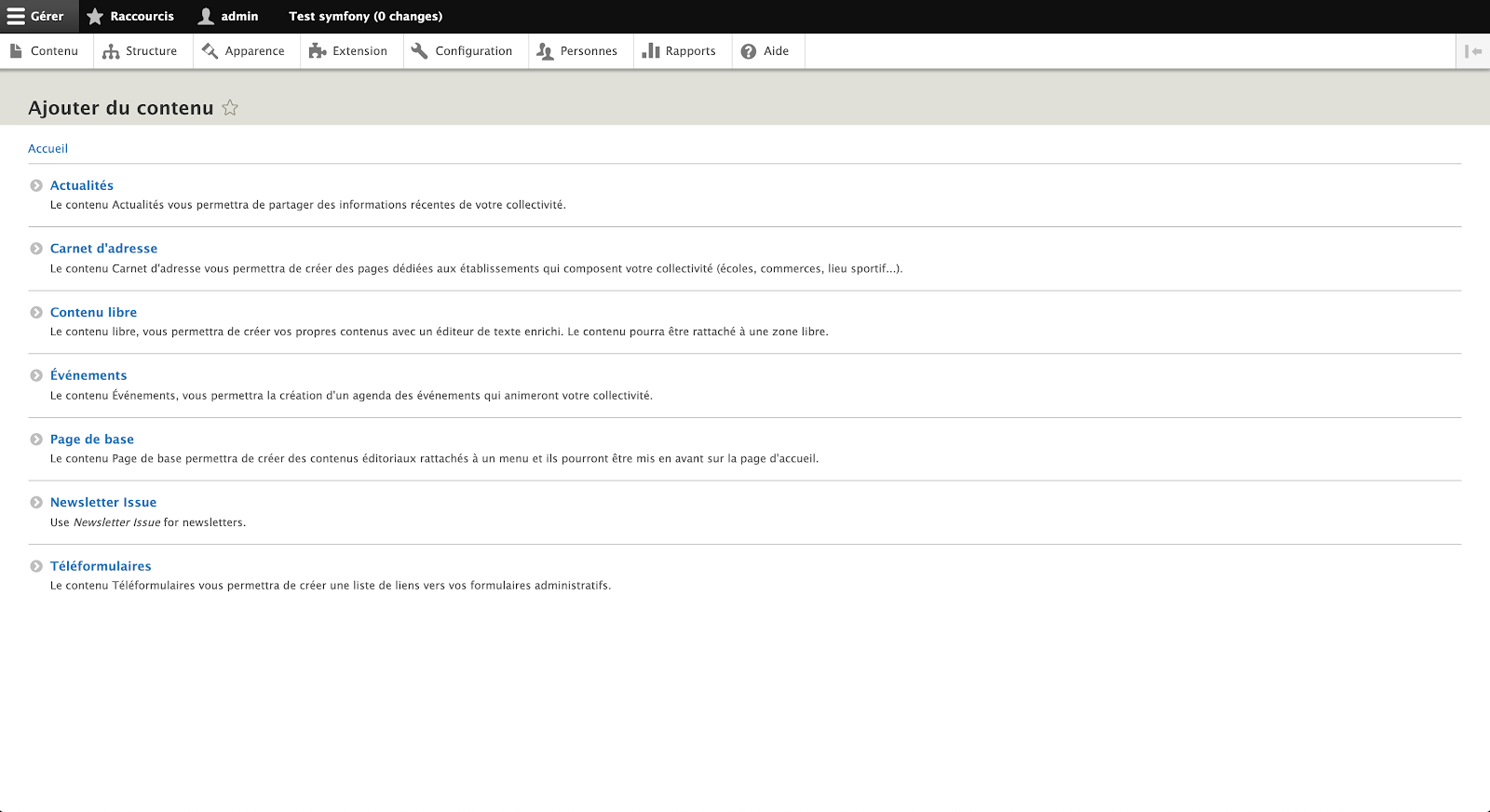Click the Configuration wrench icon
This screenshot has width=1490, height=812.
pyautogui.click(x=420, y=51)
